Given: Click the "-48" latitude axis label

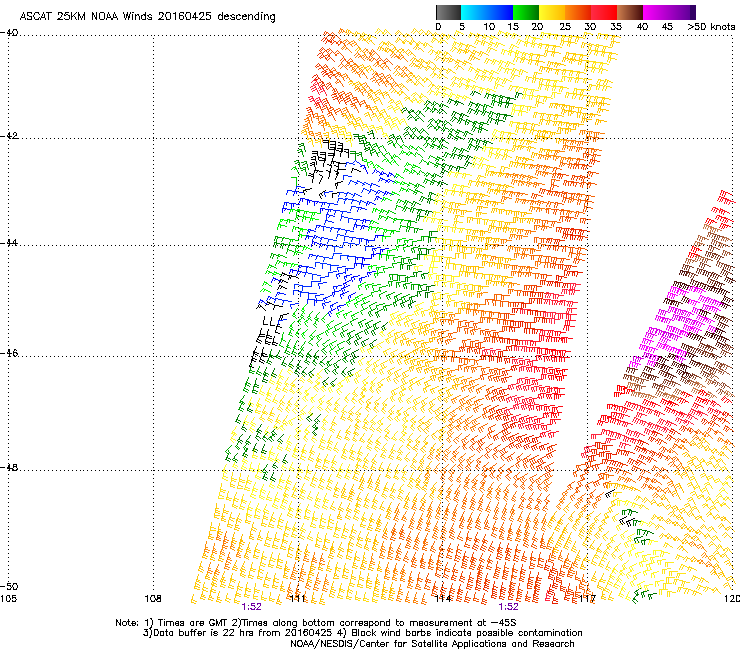Looking at the screenshot, I should 9,468.
